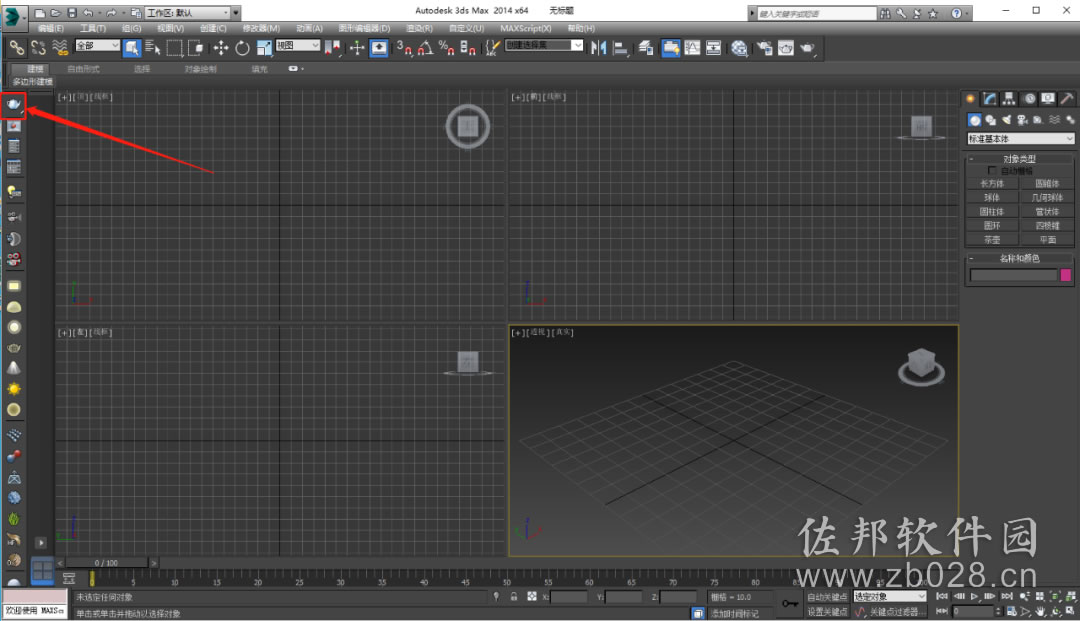Screen dimensions: 1080x621
Task: Click the '平面' plane button
Action: (1047, 240)
